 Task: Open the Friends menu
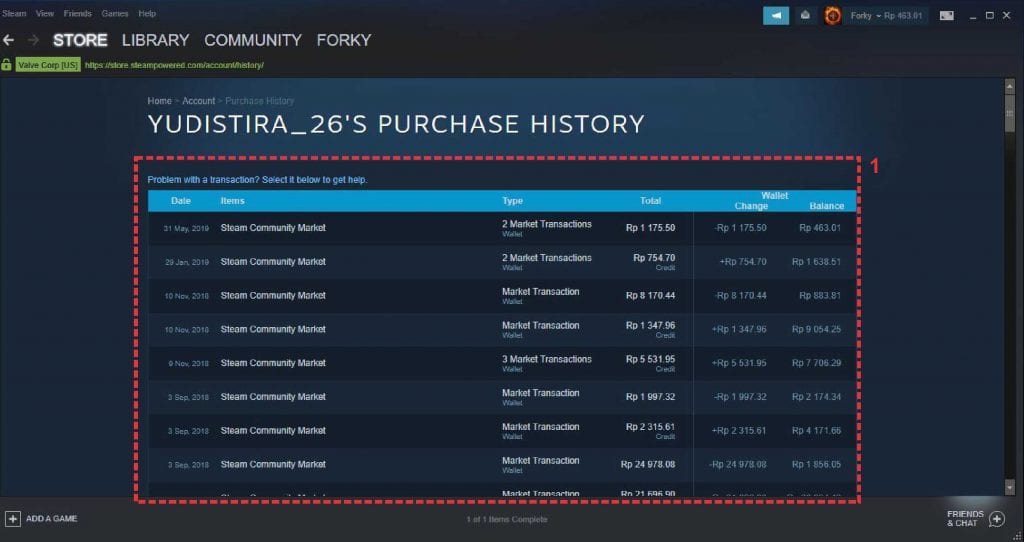click(78, 14)
